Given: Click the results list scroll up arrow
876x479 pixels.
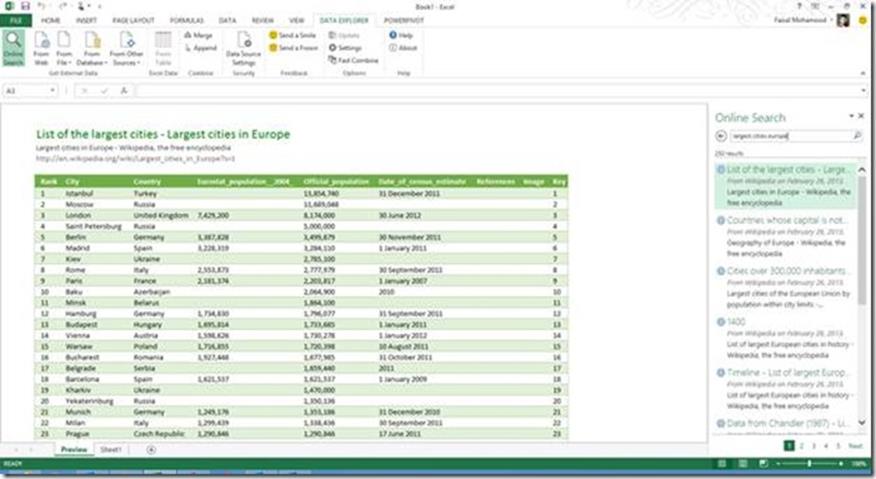Looking at the screenshot, I should pos(861,169).
